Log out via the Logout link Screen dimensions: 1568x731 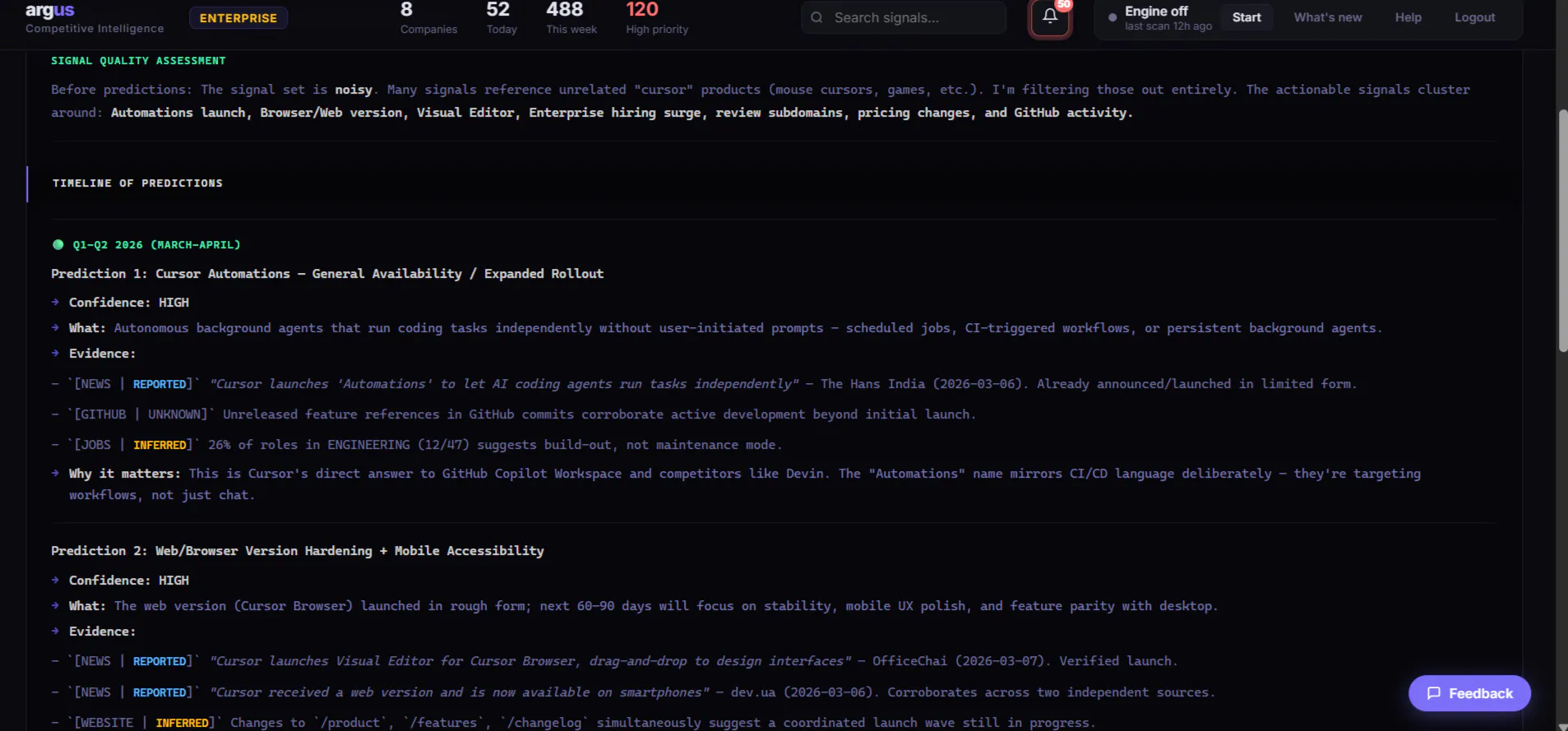tap(1474, 17)
